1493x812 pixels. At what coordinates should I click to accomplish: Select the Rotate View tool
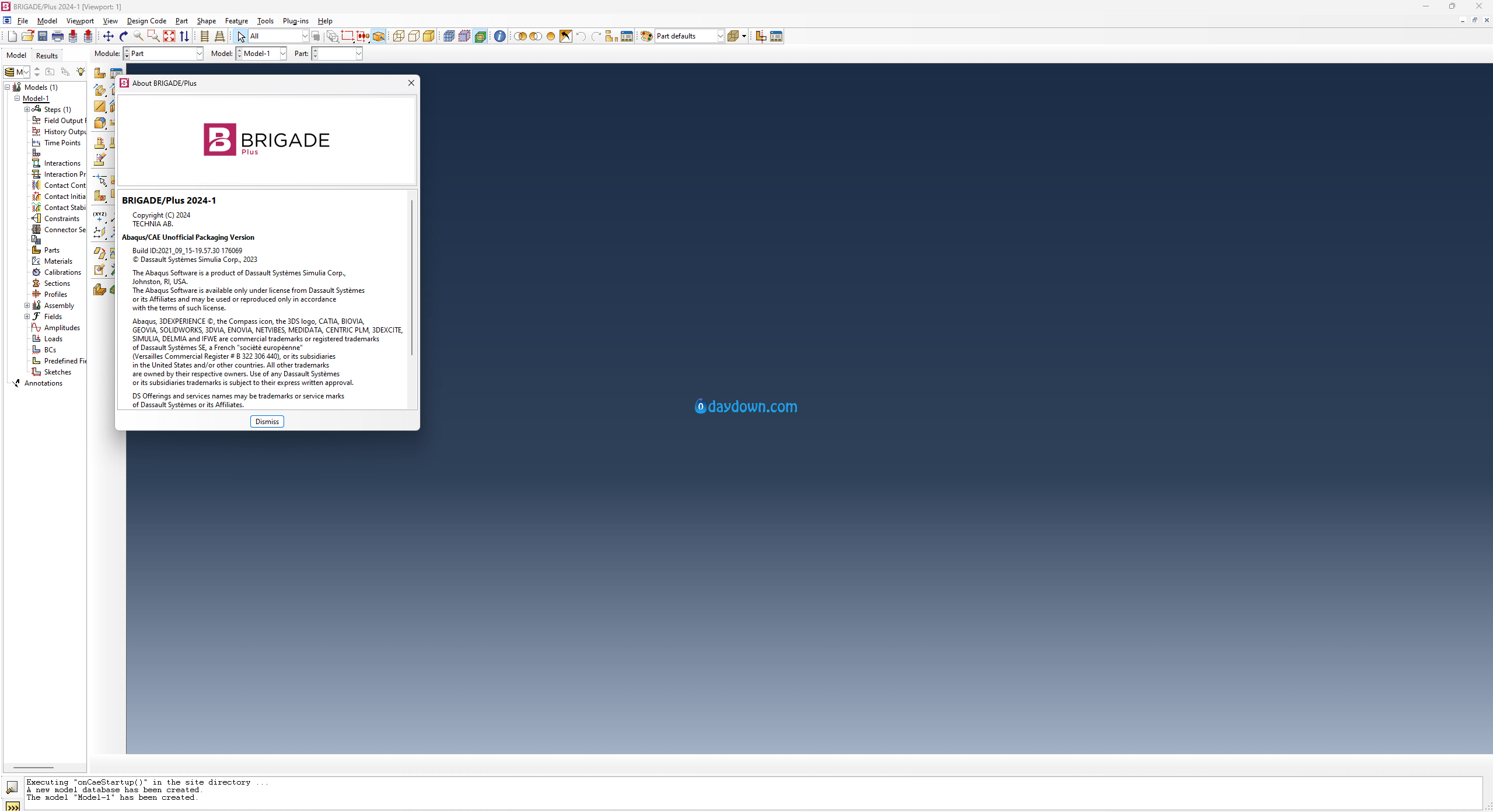click(x=124, y=36)
